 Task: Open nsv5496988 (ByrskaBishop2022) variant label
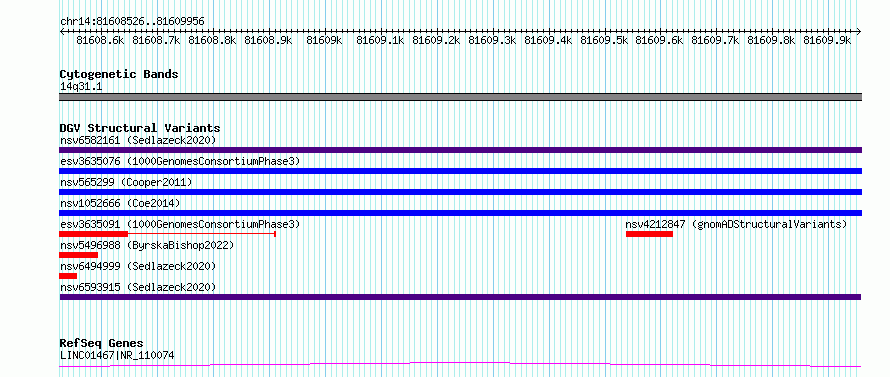pyautogui.click(x=147, y=245)
